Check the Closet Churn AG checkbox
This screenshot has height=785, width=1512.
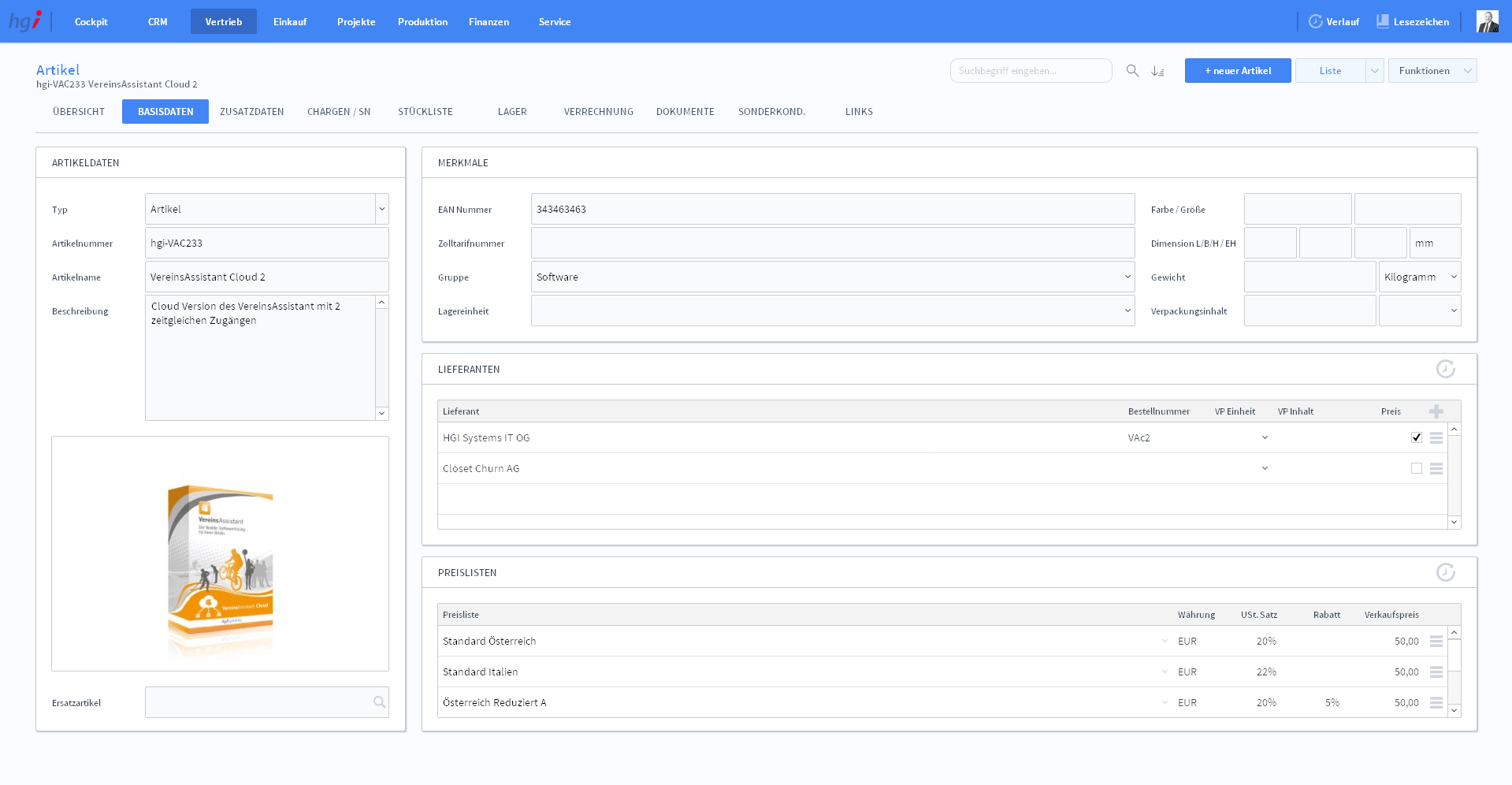[1417, 468]
